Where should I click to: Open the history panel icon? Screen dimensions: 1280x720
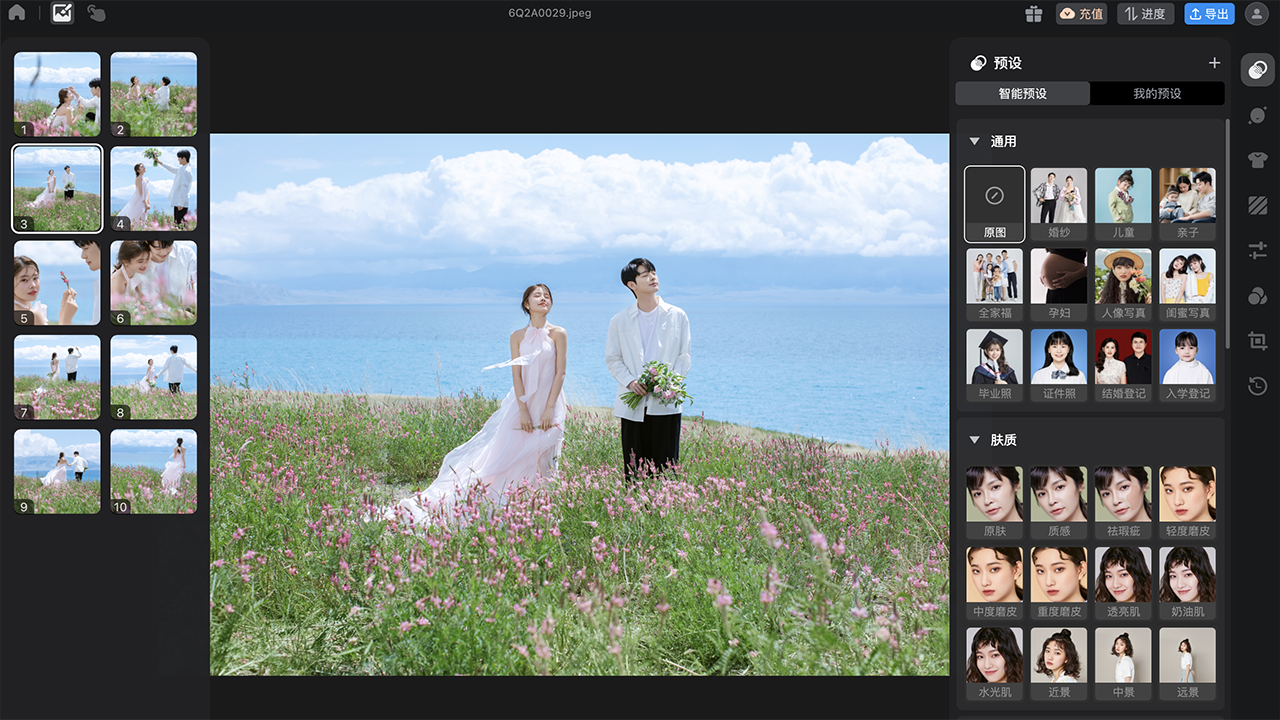[1257, 385]
